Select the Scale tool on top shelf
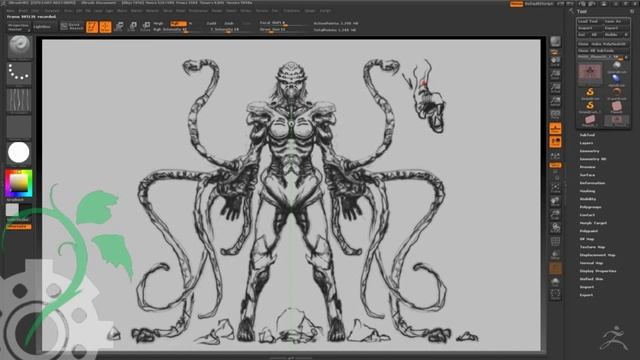640x360 pixels. pyautogui.click(x=132, y=27)
